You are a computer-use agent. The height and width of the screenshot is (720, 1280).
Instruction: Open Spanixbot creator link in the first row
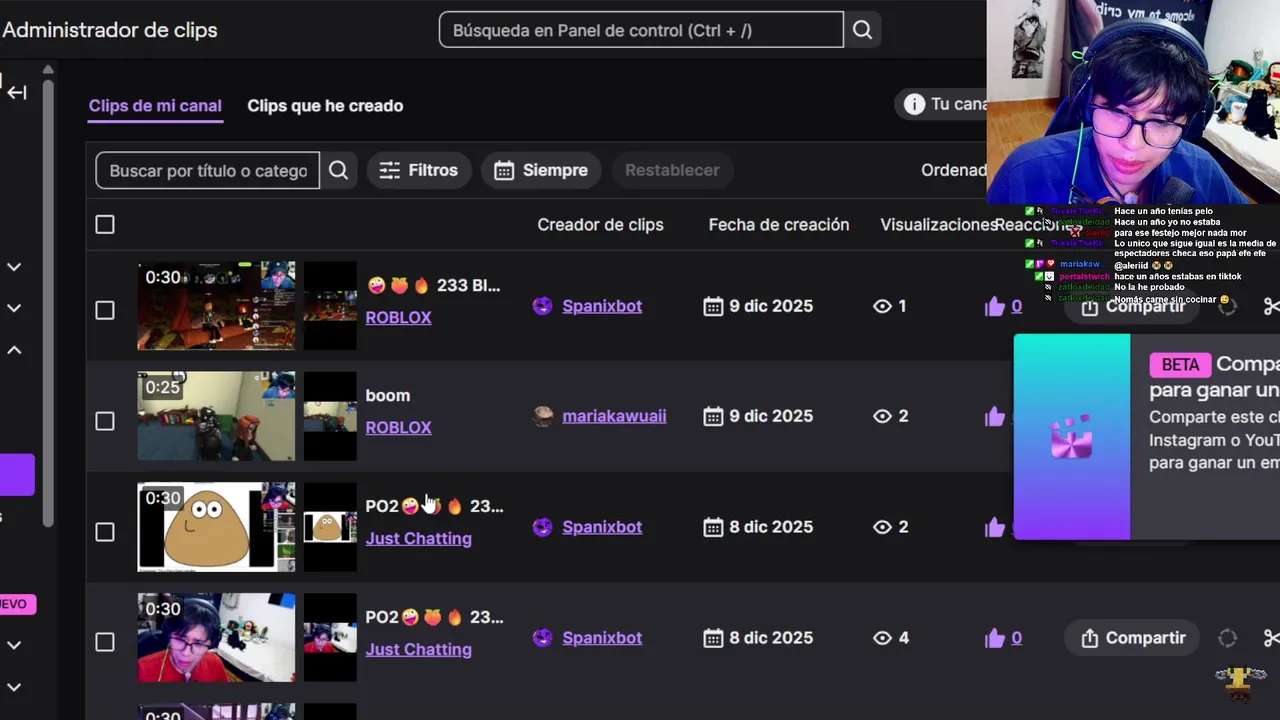pyautogui.click(x=602, y=306)
